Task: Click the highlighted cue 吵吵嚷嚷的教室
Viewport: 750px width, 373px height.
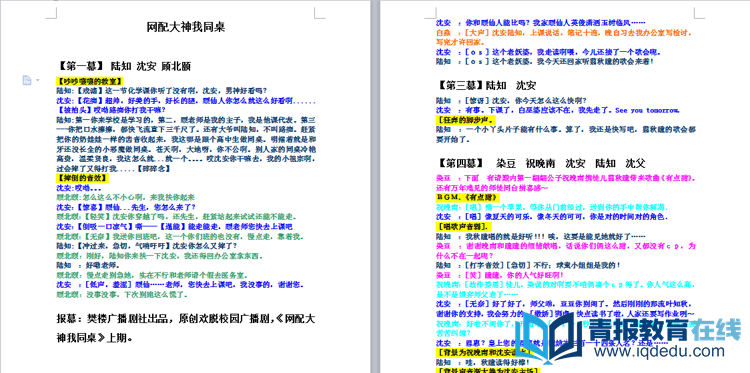Action: pyautogui.click(x=89, y=81)
